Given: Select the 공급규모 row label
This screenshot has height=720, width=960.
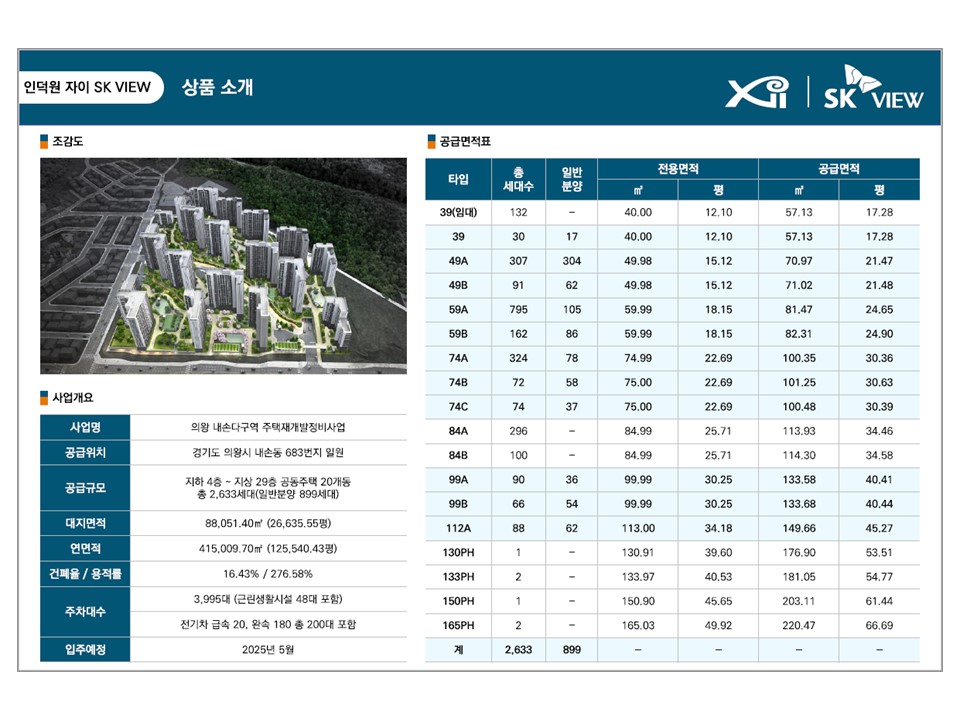Looking at the screenshot, I should coord(85,488).
